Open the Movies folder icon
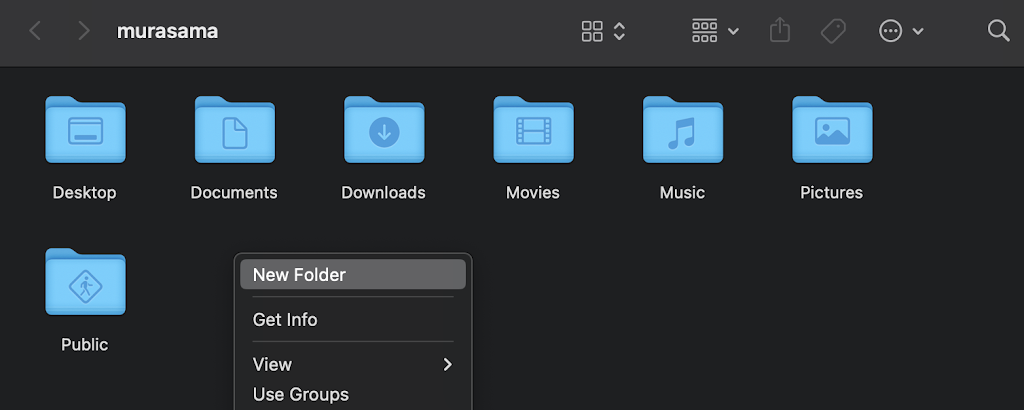 [x=533, y=131]
